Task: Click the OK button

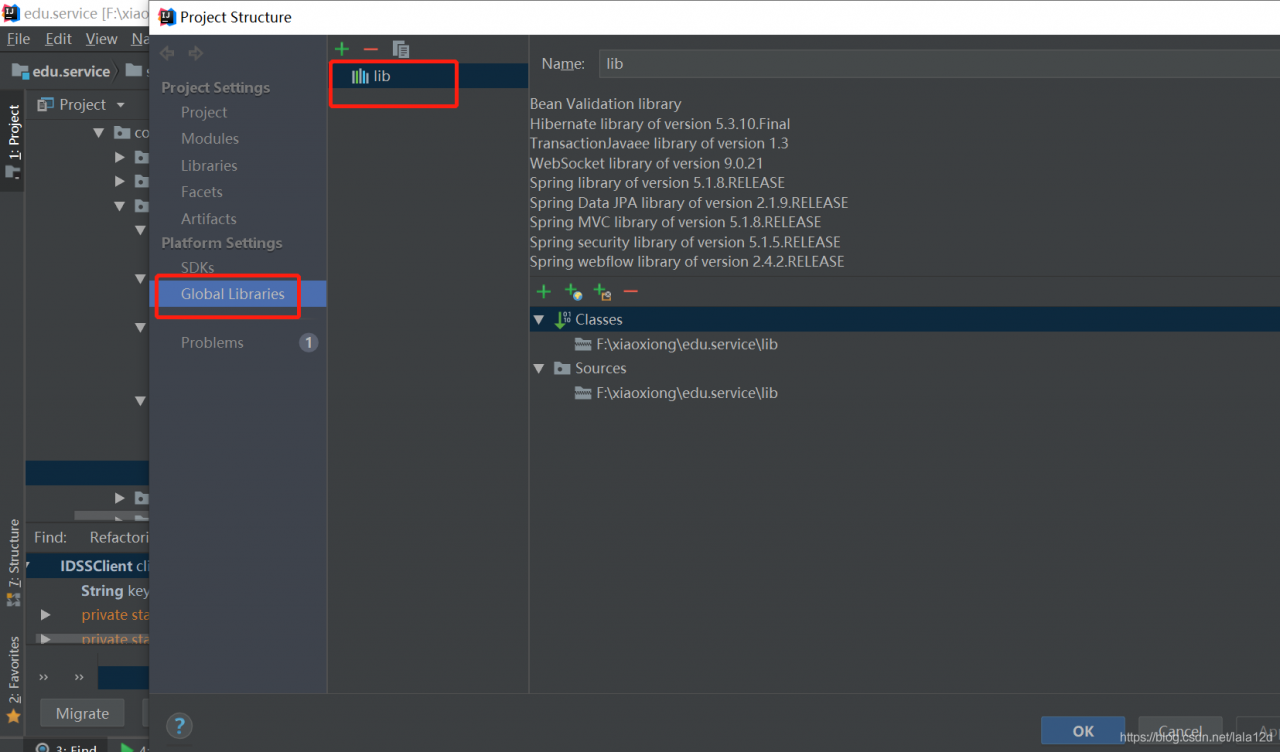Action: pyautogui.click(x=1083, y=731)
